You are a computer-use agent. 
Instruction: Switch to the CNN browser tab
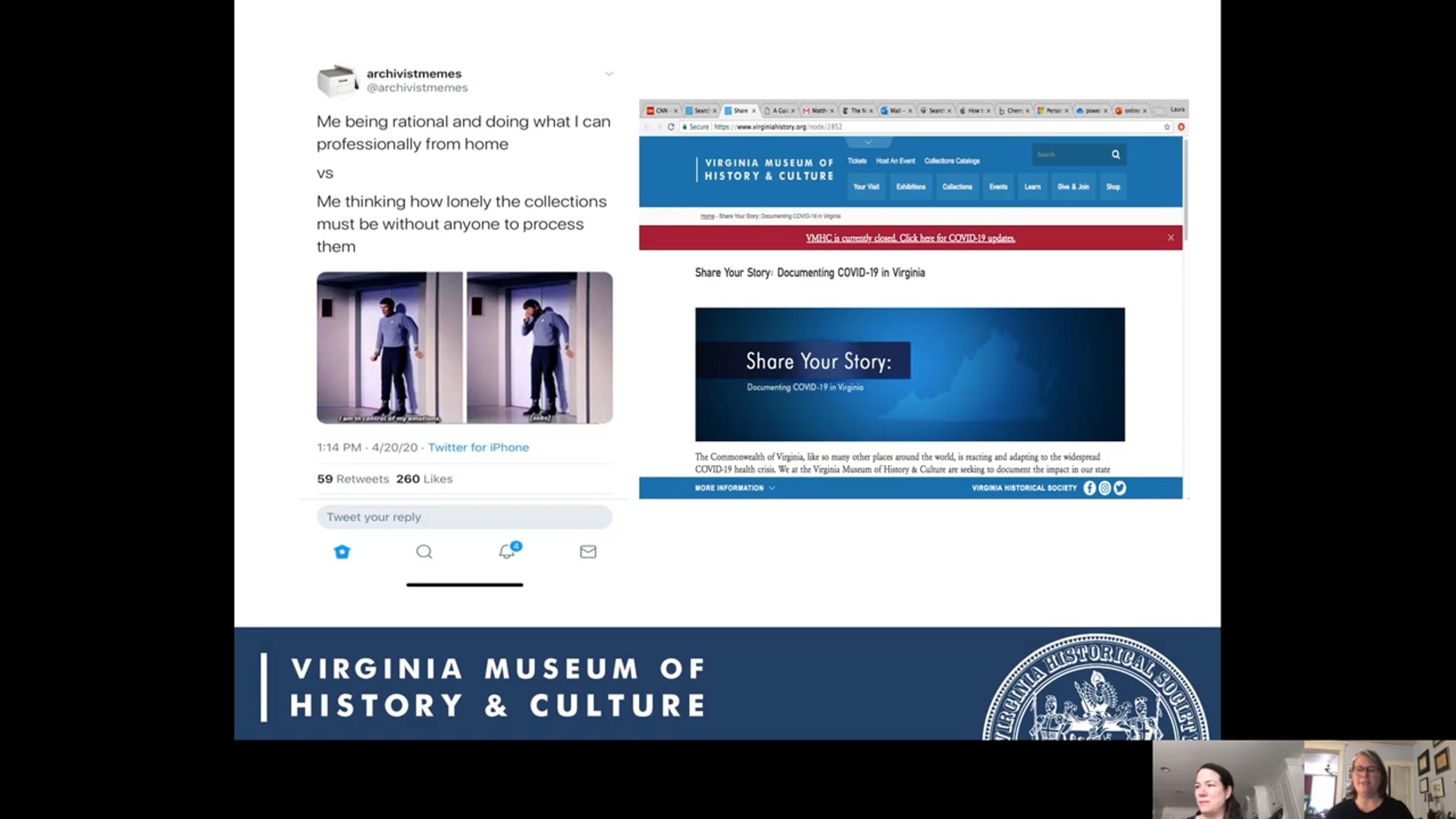point(661,110)
